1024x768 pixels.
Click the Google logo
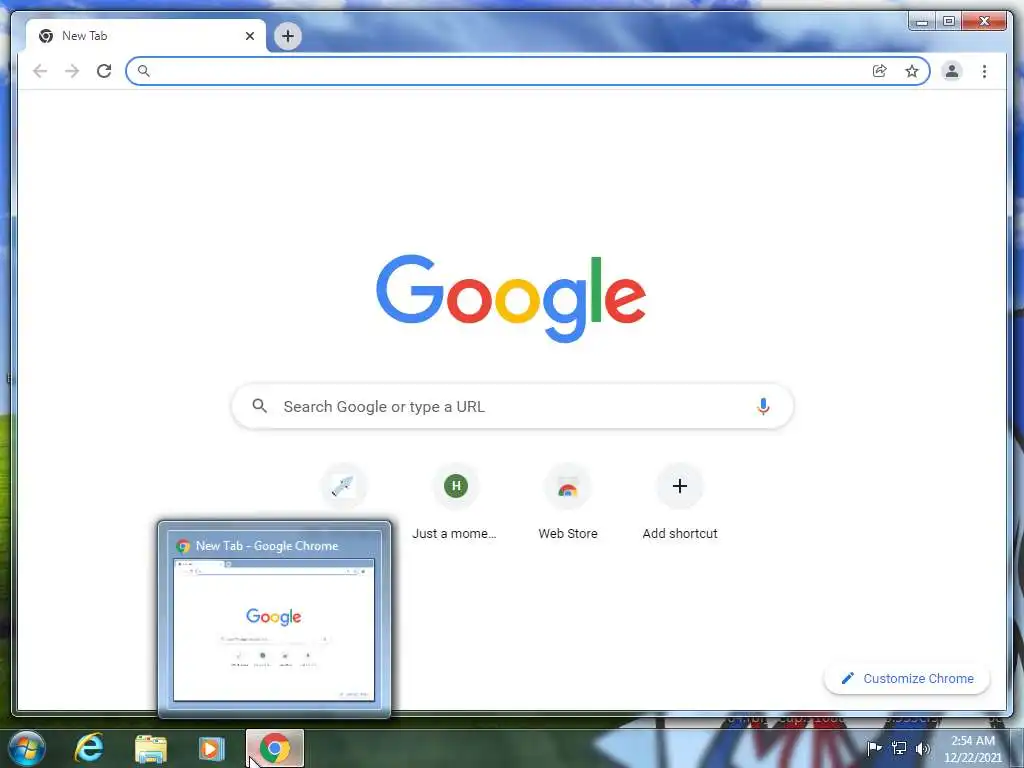511,298
